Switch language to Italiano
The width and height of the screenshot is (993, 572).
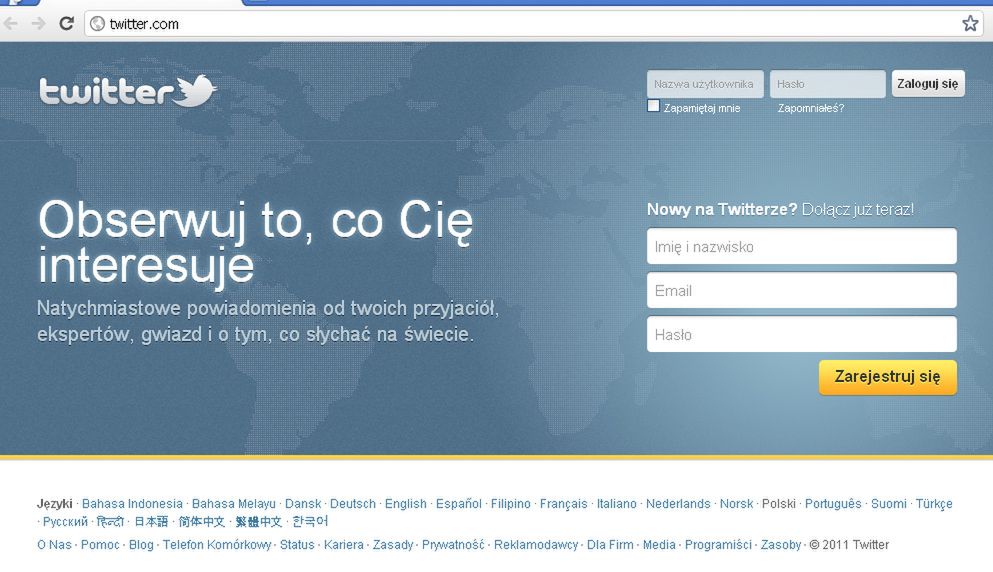point(616,504)
